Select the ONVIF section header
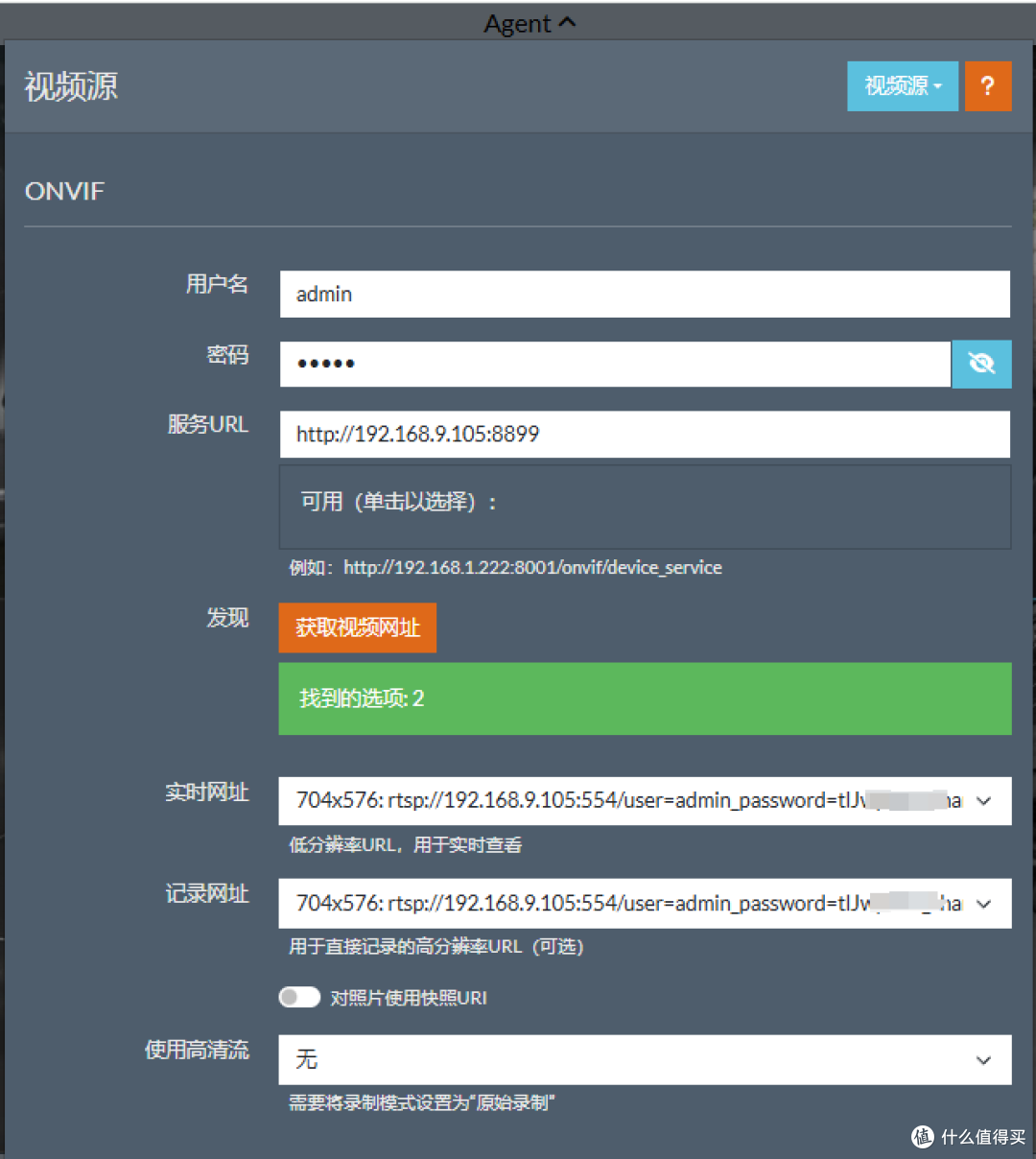The image size is (1036, 1159). [x=63, y=191]
